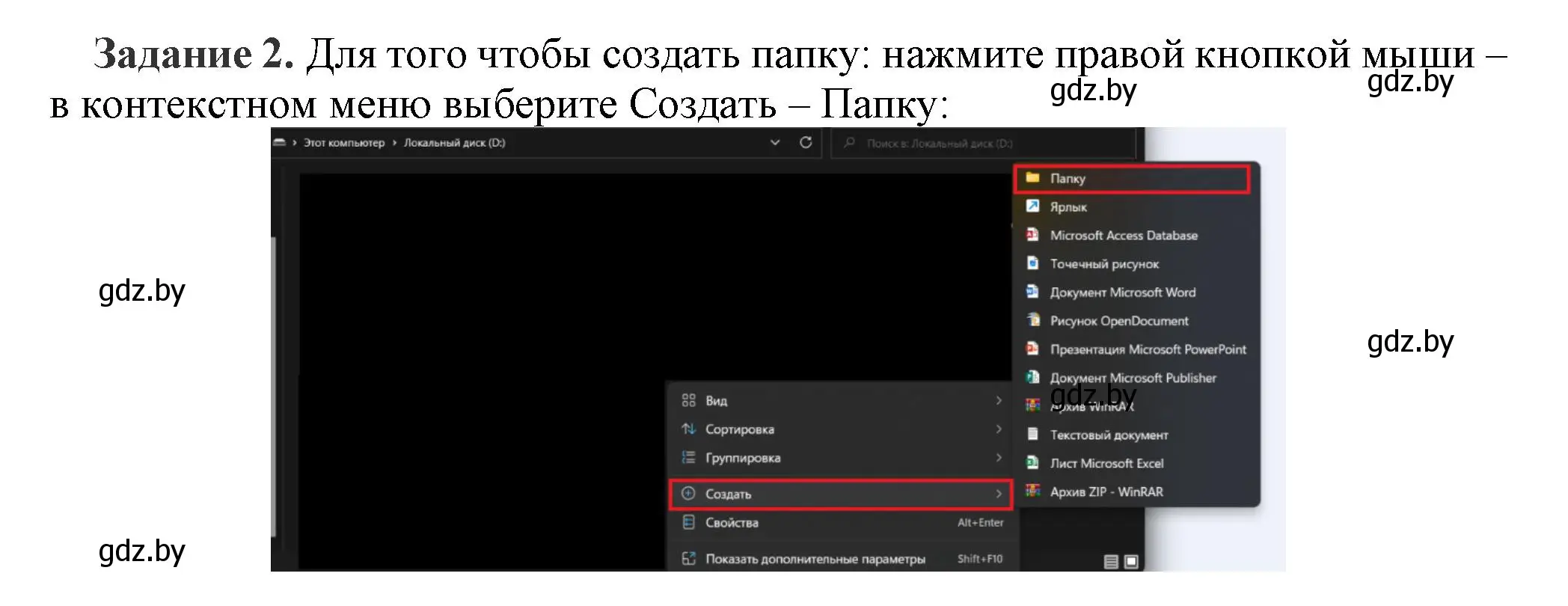Switch to details view icon in status bar
The width and height of the screenshot is (1568, 606).
tap(1112, 562)
